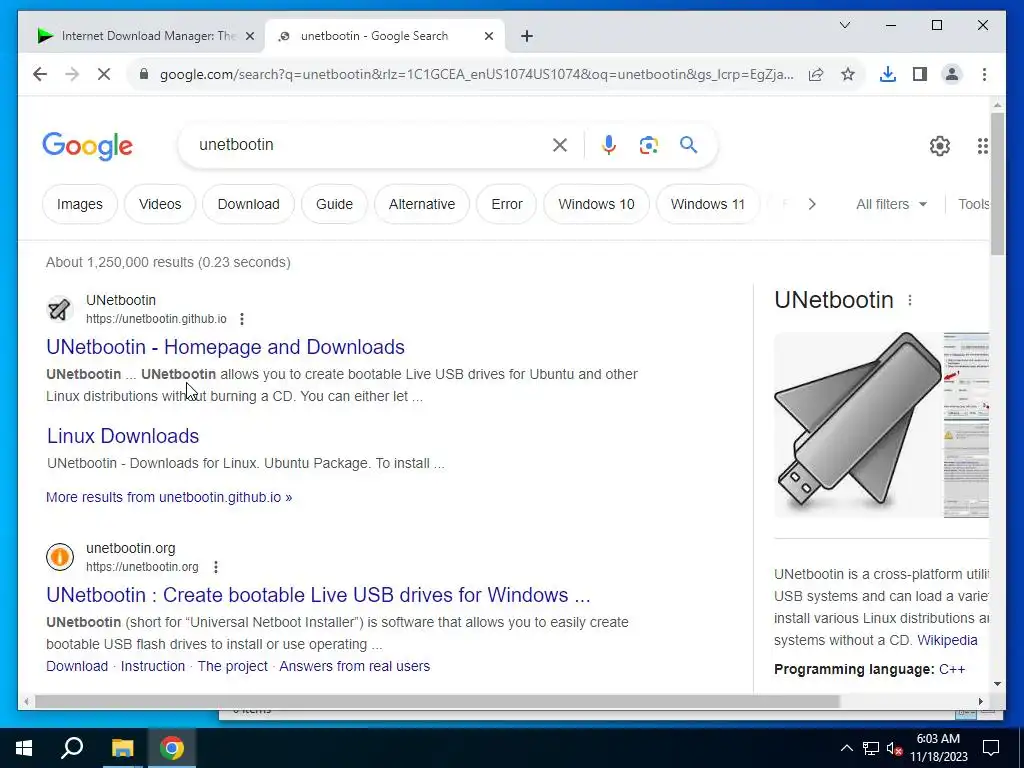Clear the Google search box
Screen dimensions: 1024x768
click(560, 145)
